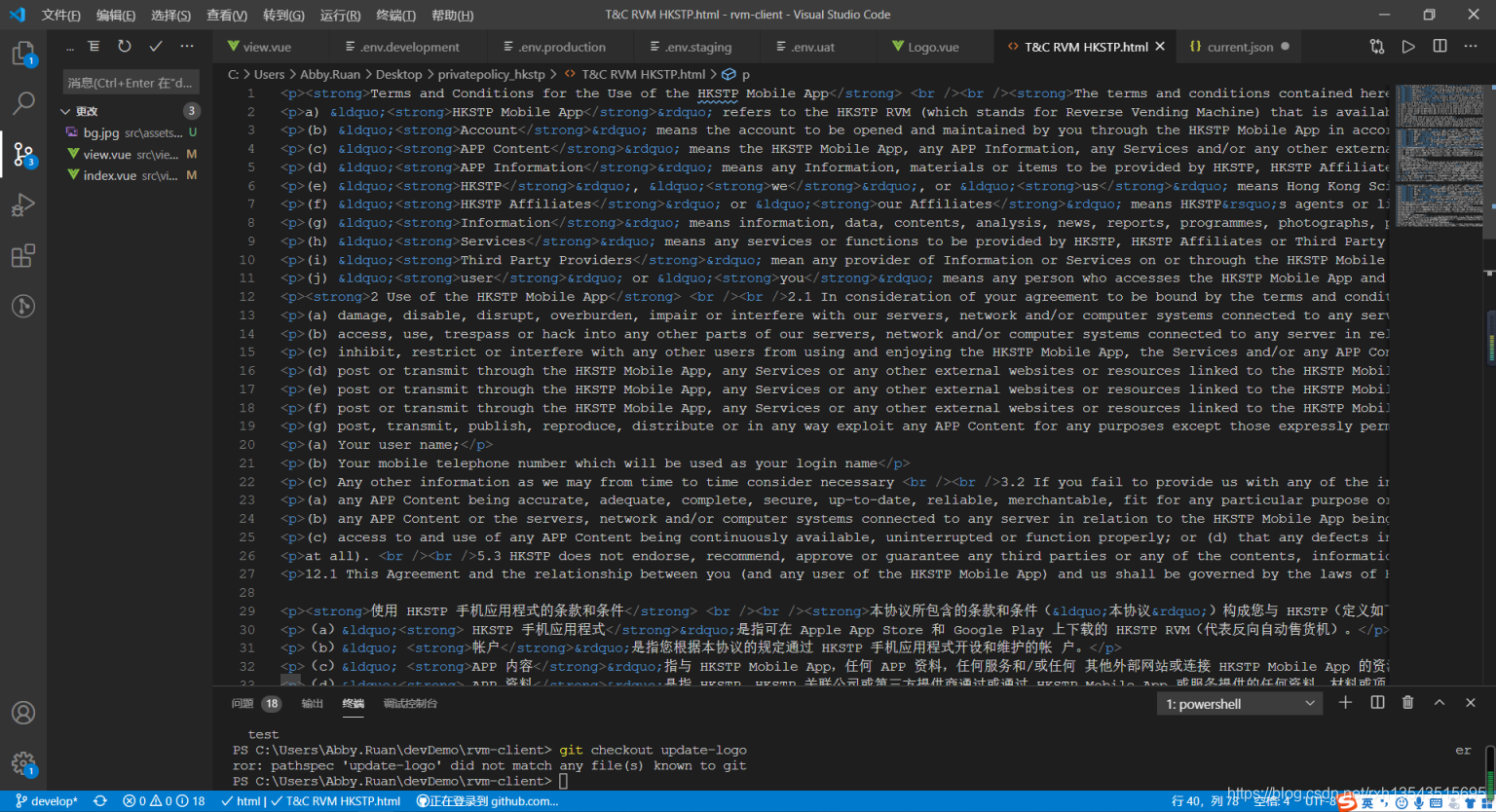Open the 问题 problems panel tab

[x=256, y=703]
